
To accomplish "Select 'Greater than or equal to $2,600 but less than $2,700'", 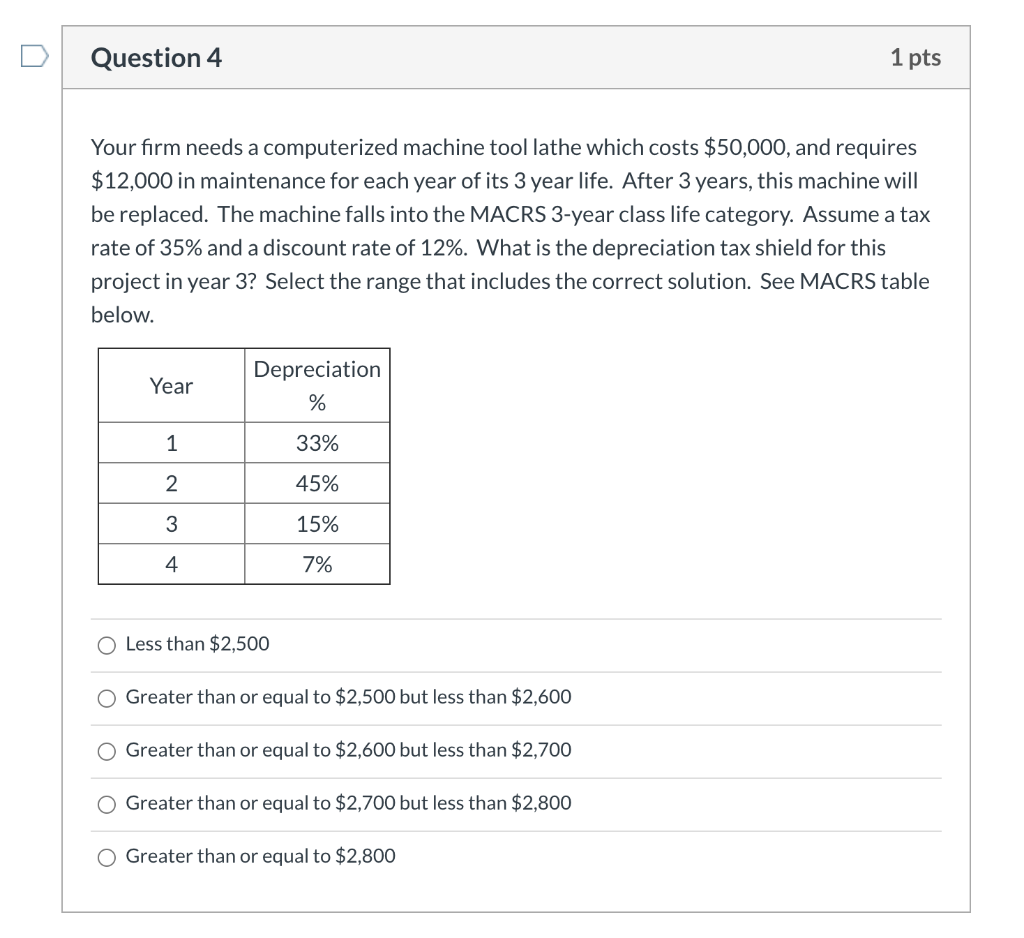I will (107, 751).
